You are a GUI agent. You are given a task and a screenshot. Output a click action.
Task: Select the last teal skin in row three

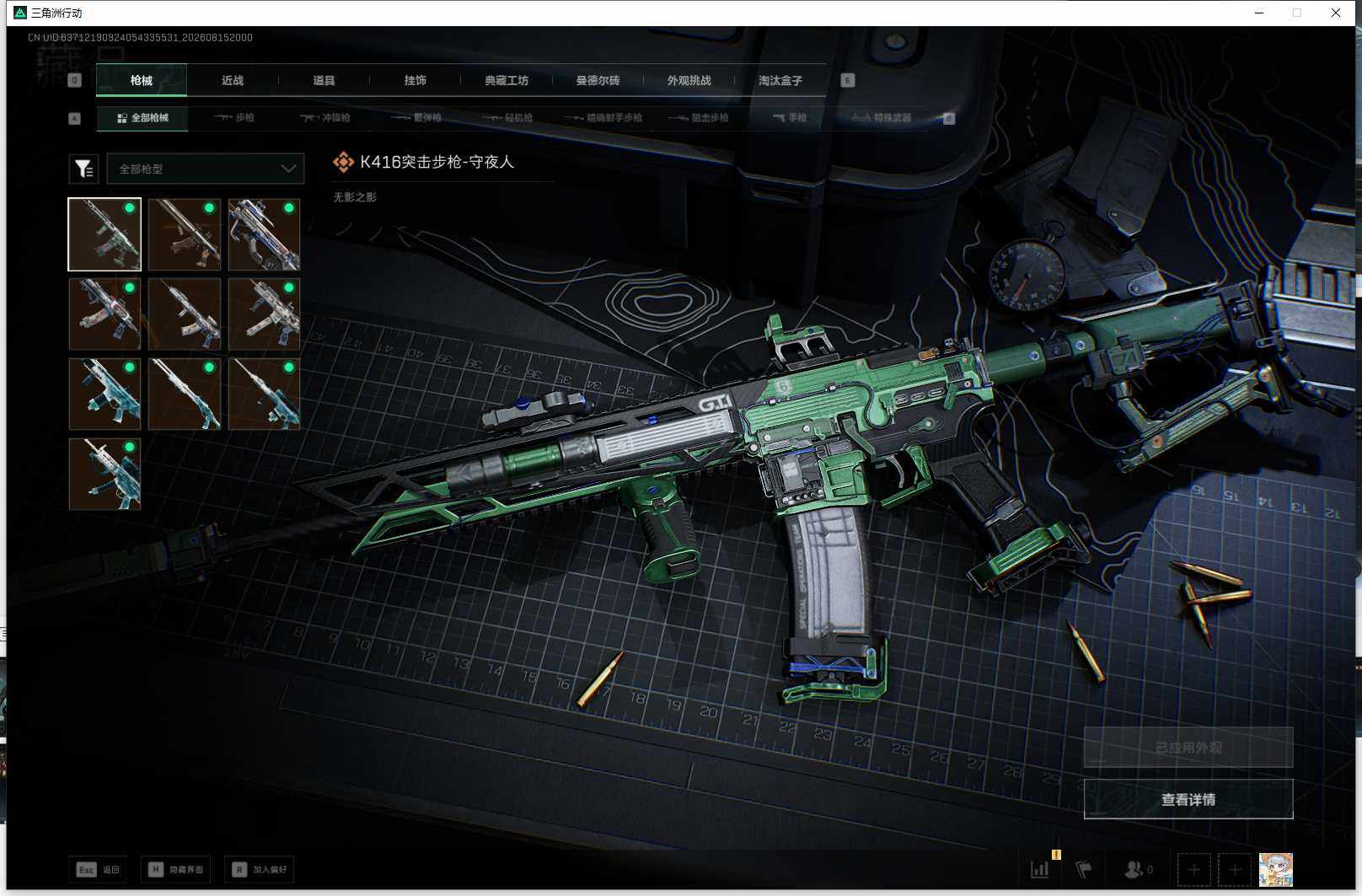click(264, 394)
